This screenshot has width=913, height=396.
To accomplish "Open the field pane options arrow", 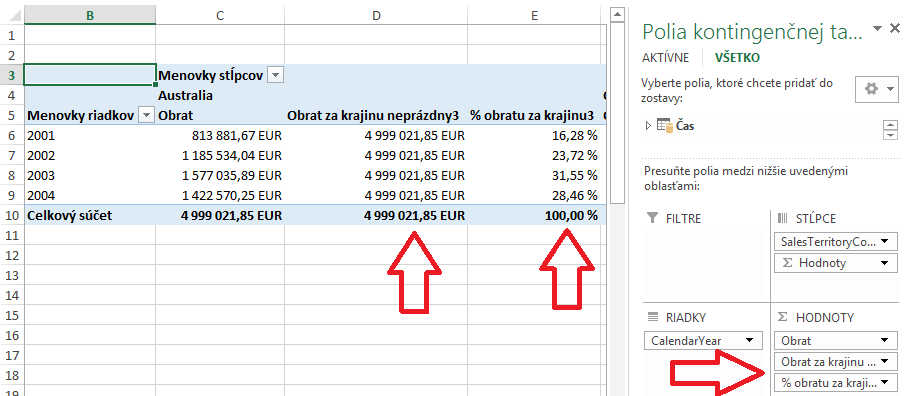I will pos(877,29).
